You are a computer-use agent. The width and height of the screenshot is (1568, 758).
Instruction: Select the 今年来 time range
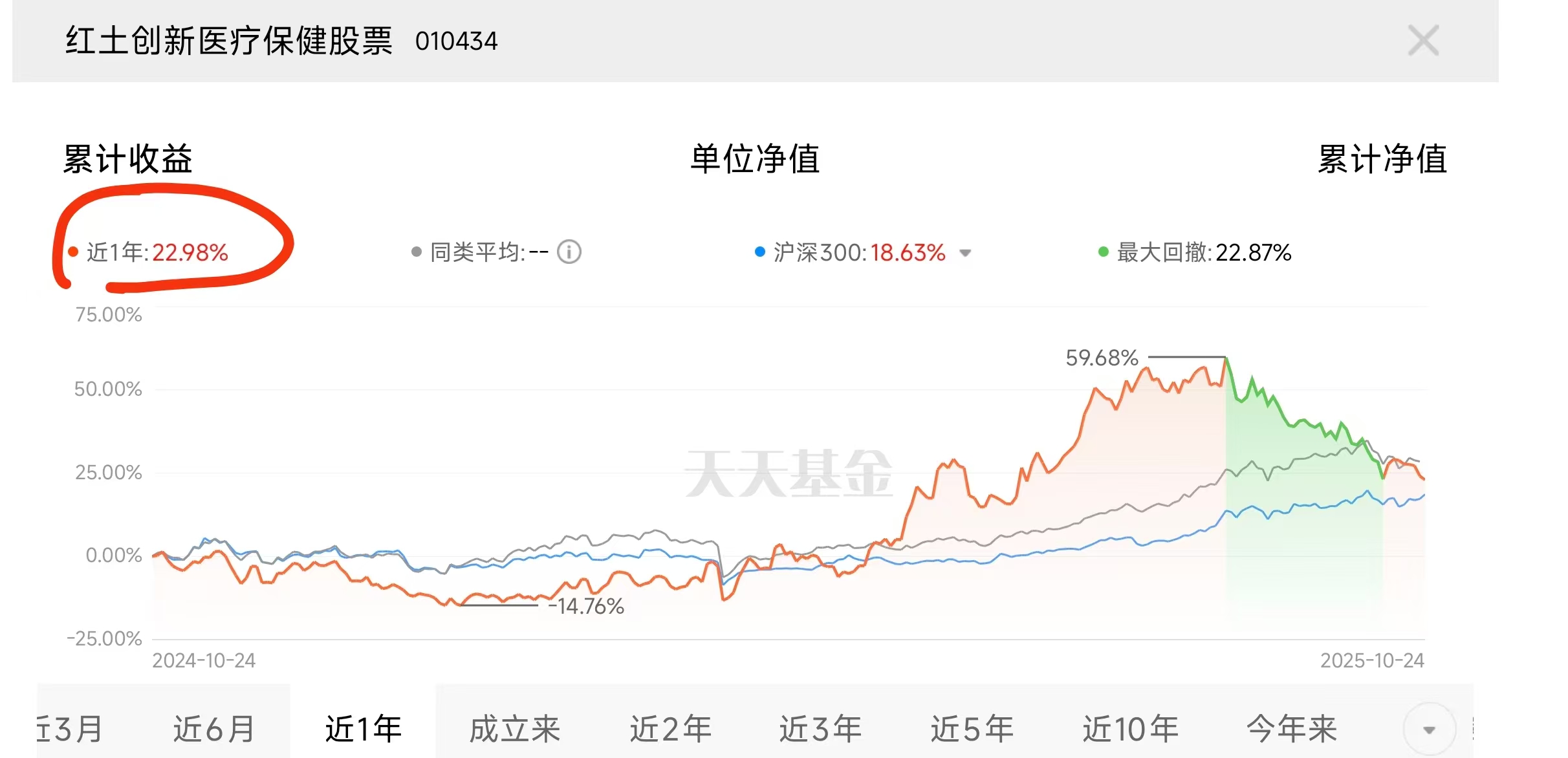pos(1291,729)
